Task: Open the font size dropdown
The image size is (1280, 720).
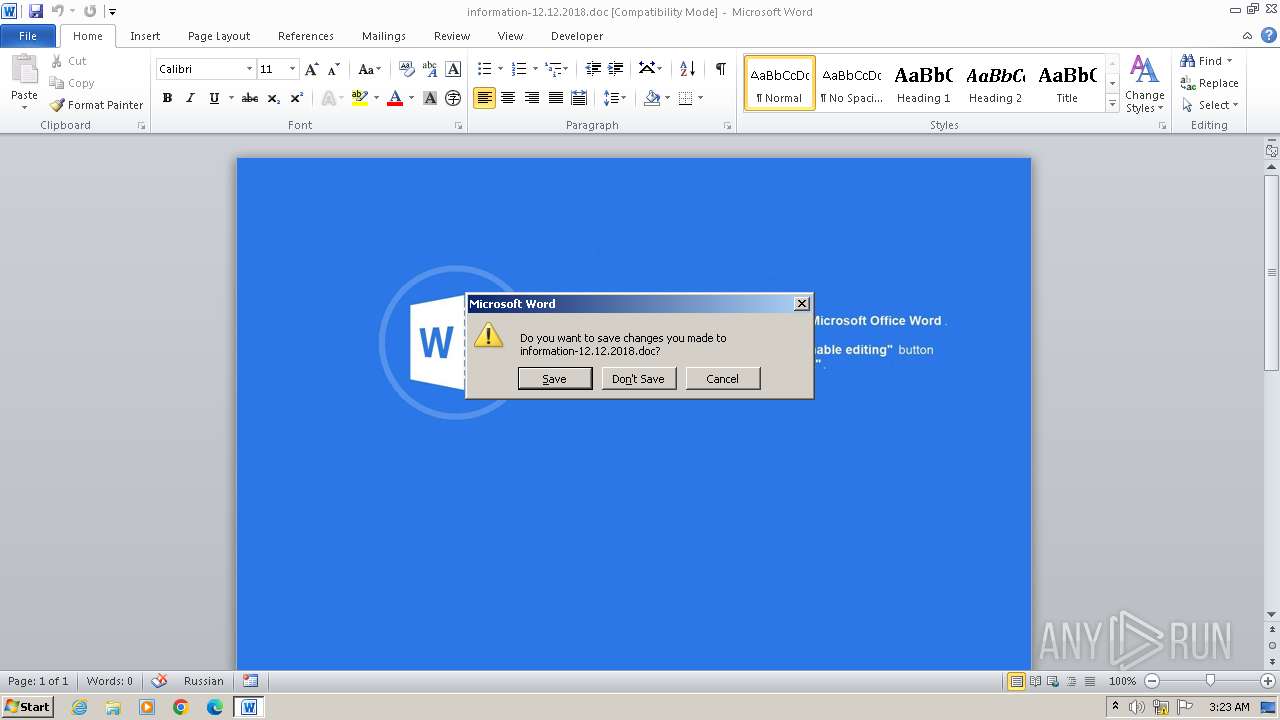Action: tap(292, 69)
